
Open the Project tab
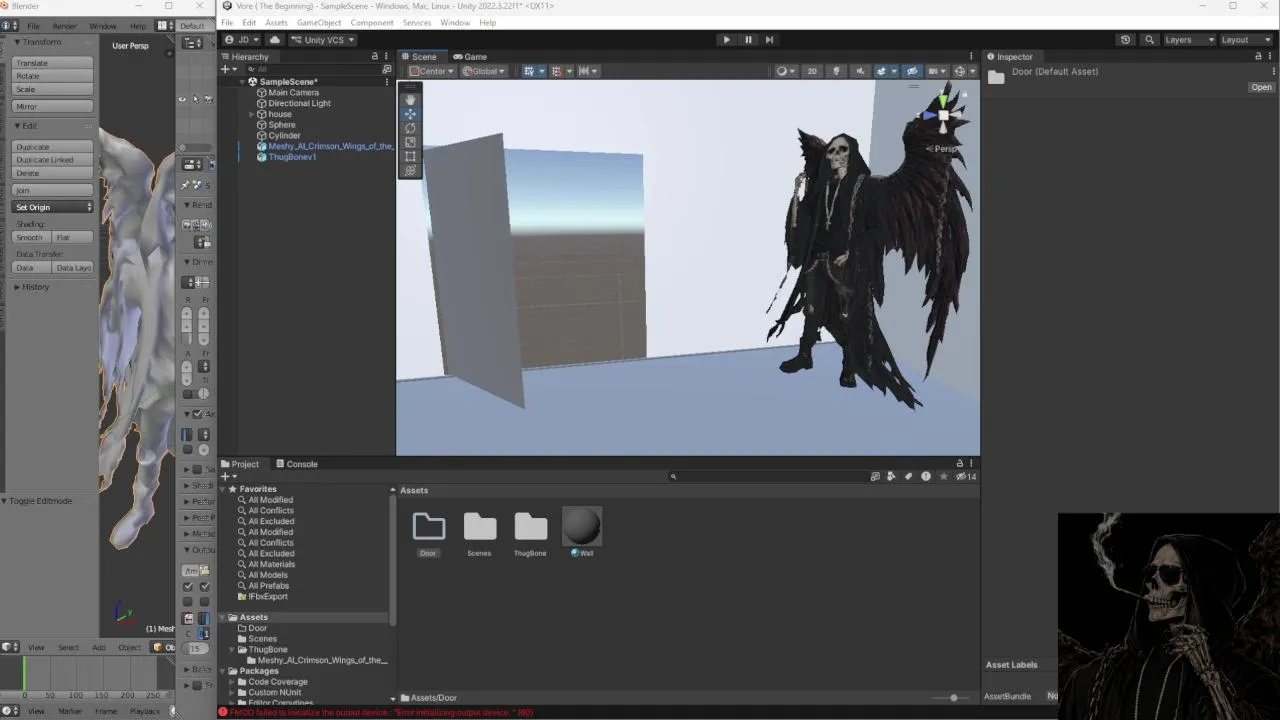click(240, 464)
